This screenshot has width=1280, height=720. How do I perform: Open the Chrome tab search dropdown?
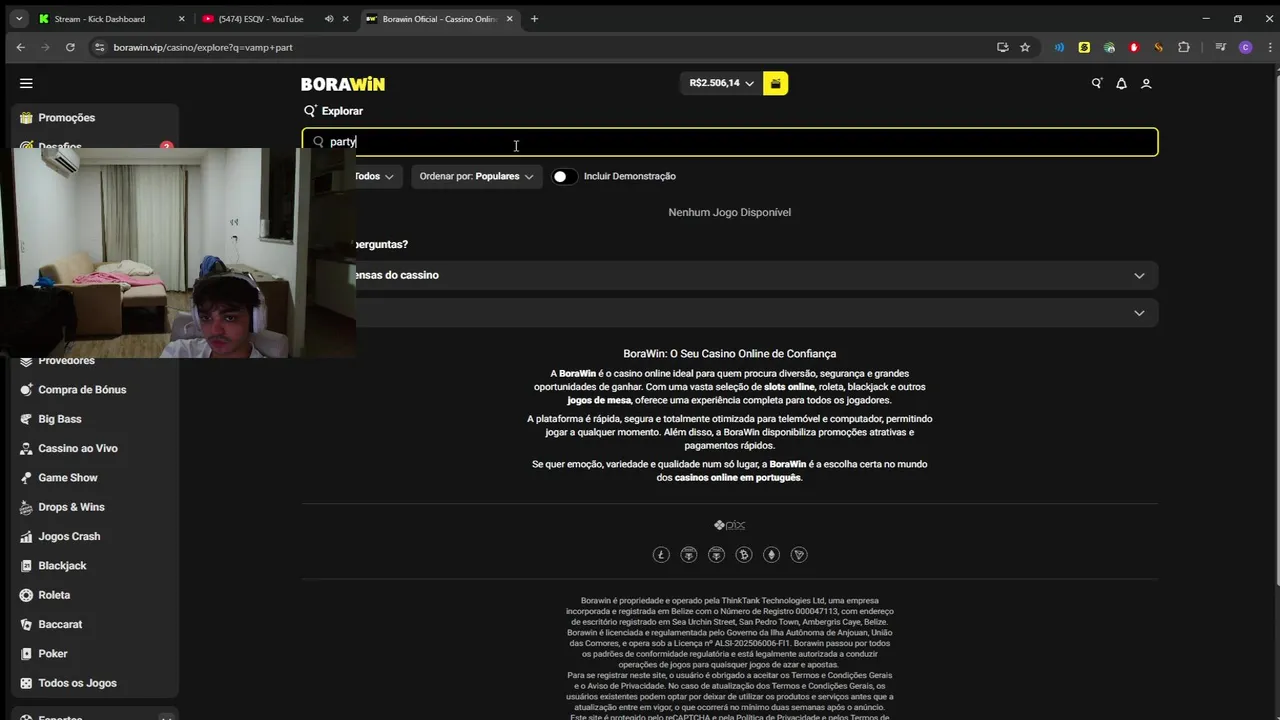coord(19,19)
